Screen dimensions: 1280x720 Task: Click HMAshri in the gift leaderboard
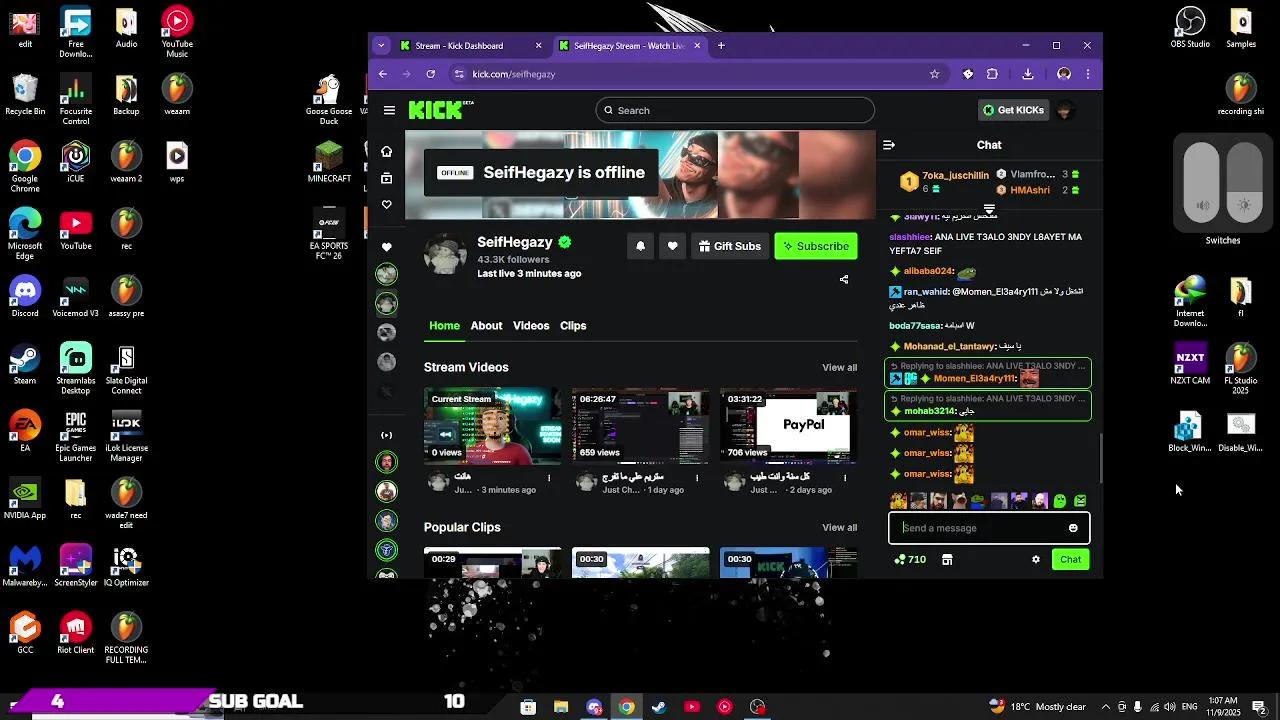point(1030,190)
